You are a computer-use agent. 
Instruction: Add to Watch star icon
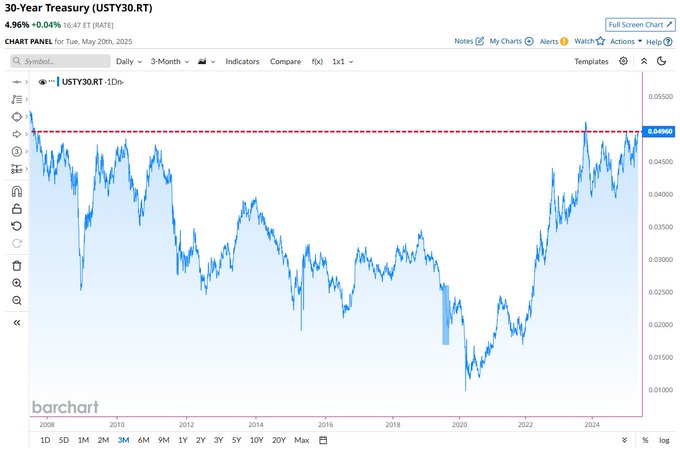tap(600, 41)
